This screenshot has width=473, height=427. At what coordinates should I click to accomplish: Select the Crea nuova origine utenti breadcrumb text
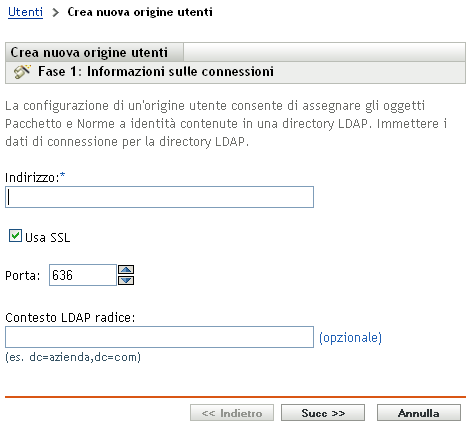coord(140,12)
